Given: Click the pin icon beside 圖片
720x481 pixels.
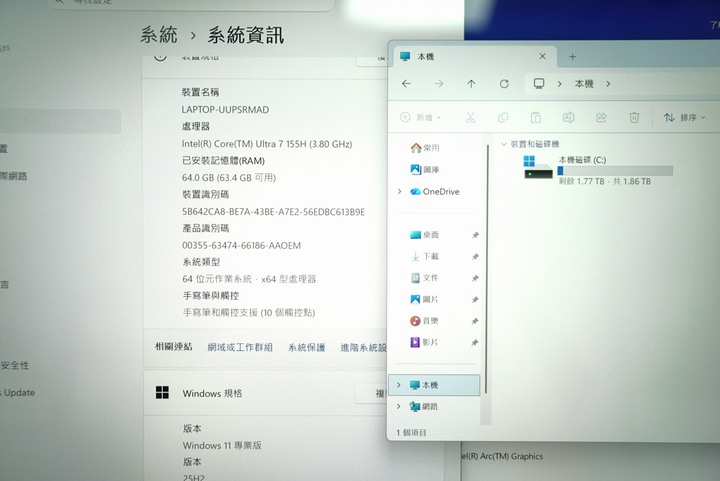Looking at the screenshot, I should coord(475,300).
